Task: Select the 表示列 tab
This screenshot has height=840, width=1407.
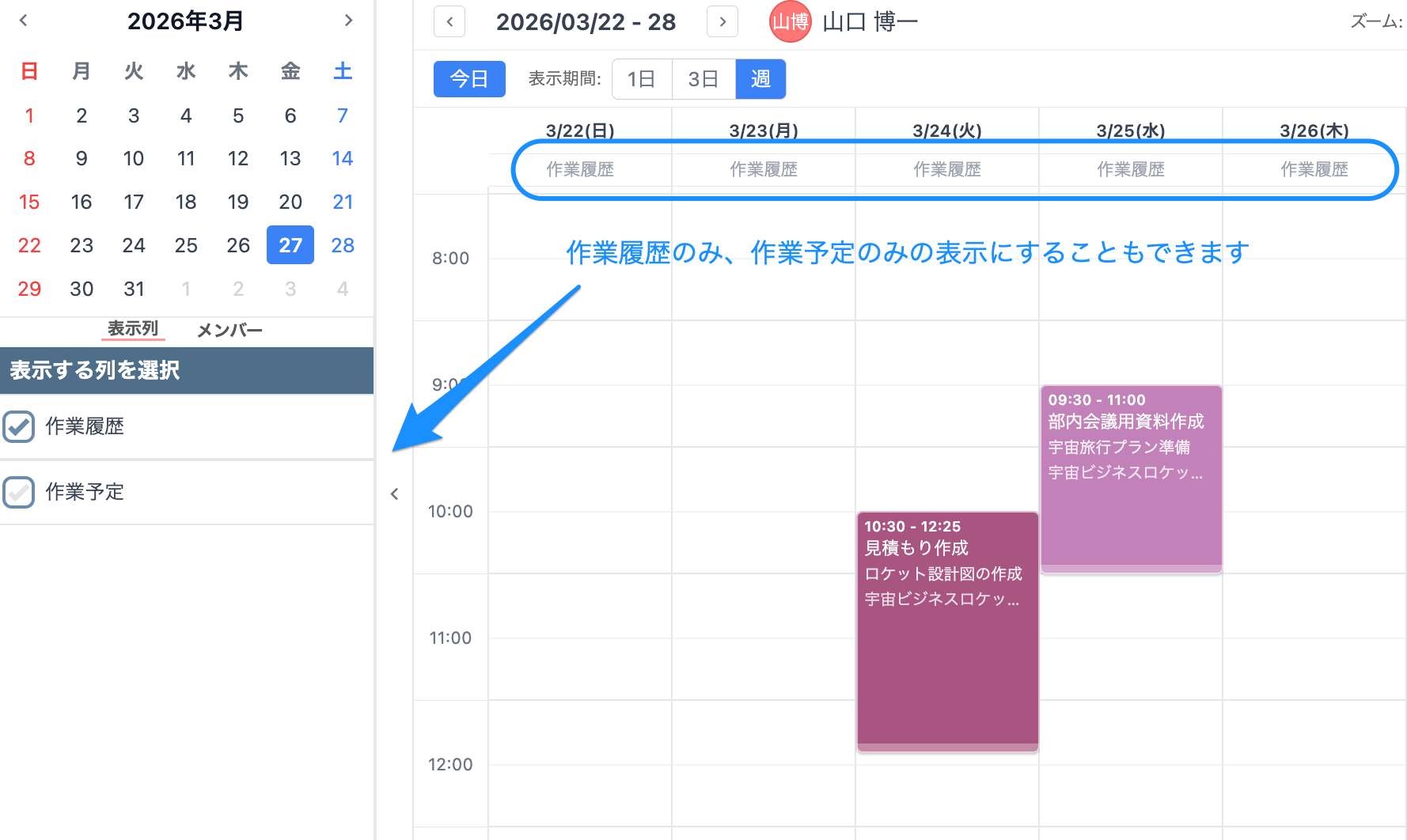Action: click(133, 330)
